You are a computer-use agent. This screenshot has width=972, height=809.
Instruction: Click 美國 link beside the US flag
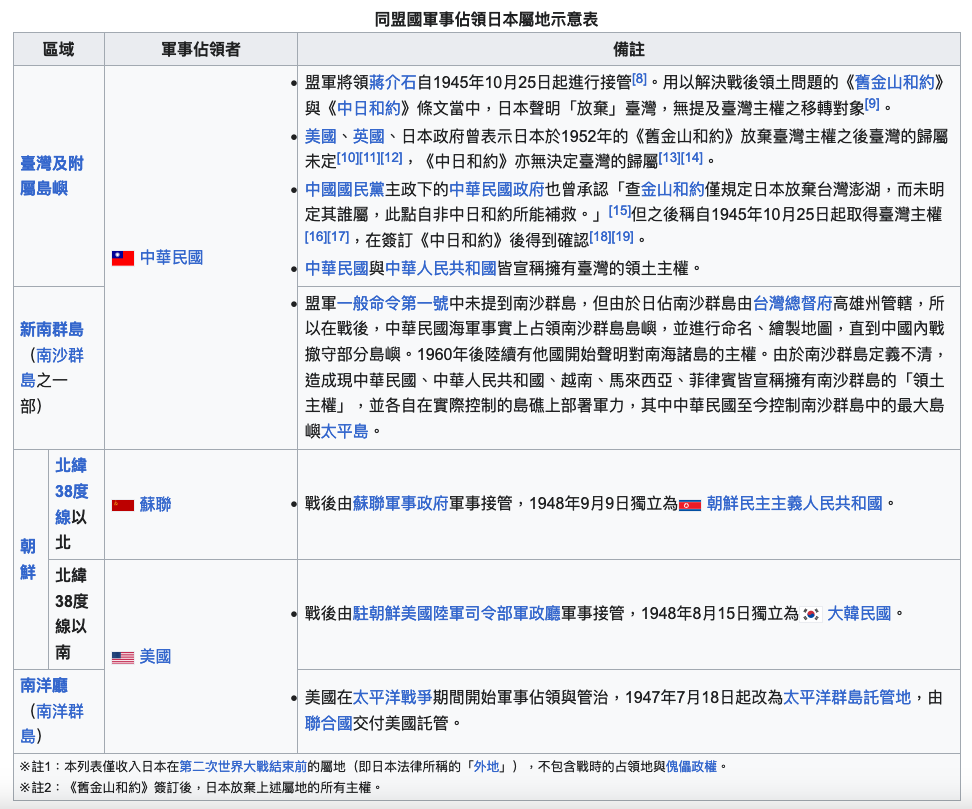156,657
